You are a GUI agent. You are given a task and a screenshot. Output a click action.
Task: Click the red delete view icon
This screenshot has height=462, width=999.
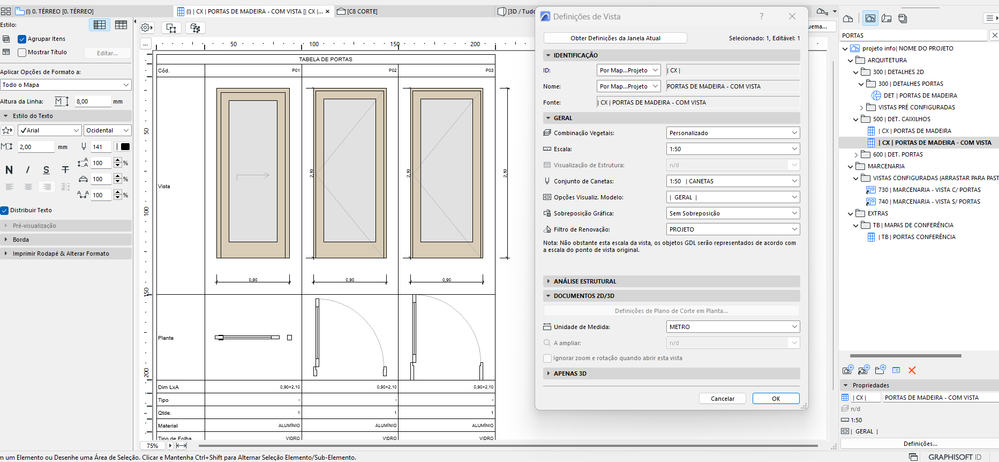(912, 370)
